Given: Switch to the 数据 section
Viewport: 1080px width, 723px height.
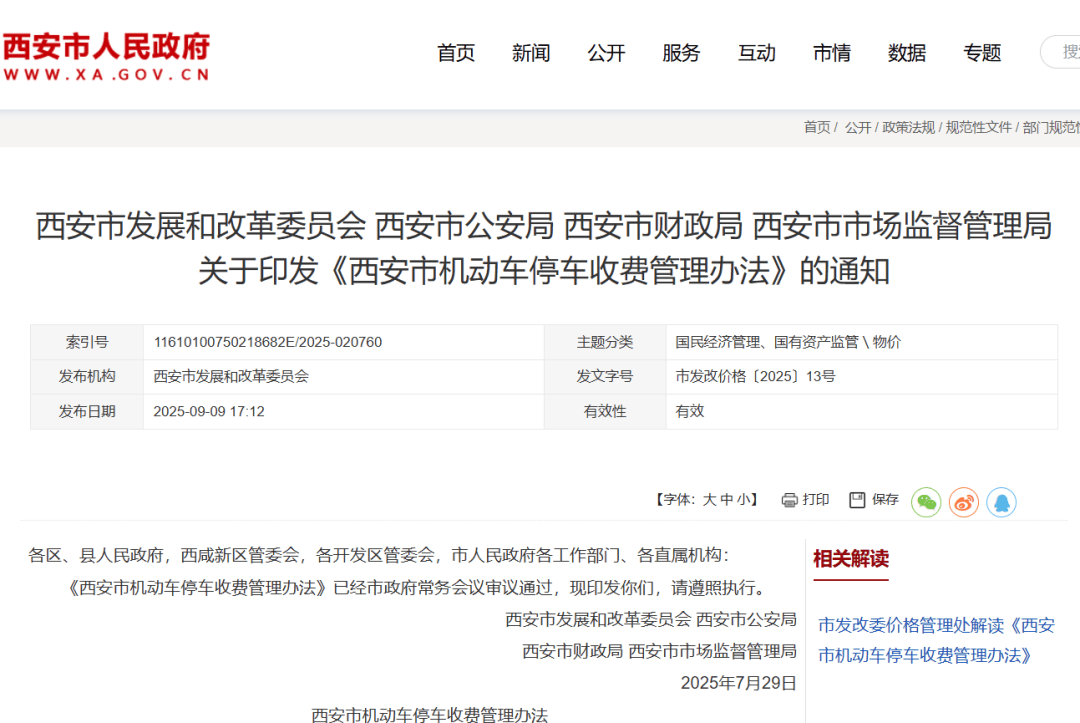Looking at the screenshot, I should click(x=907, y=53).
